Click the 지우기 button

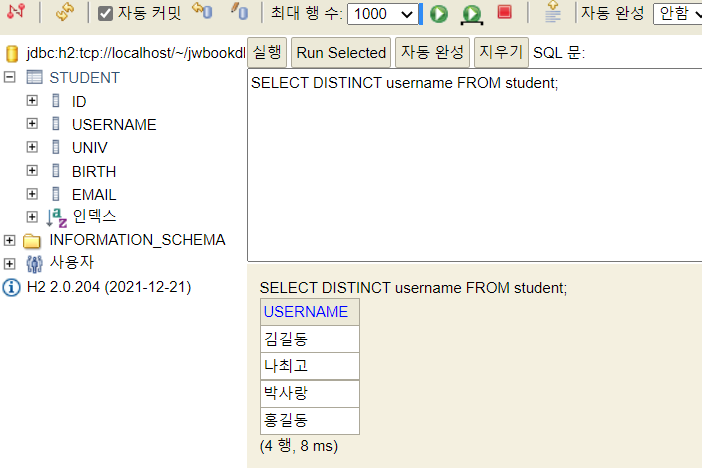click(501, 52)
